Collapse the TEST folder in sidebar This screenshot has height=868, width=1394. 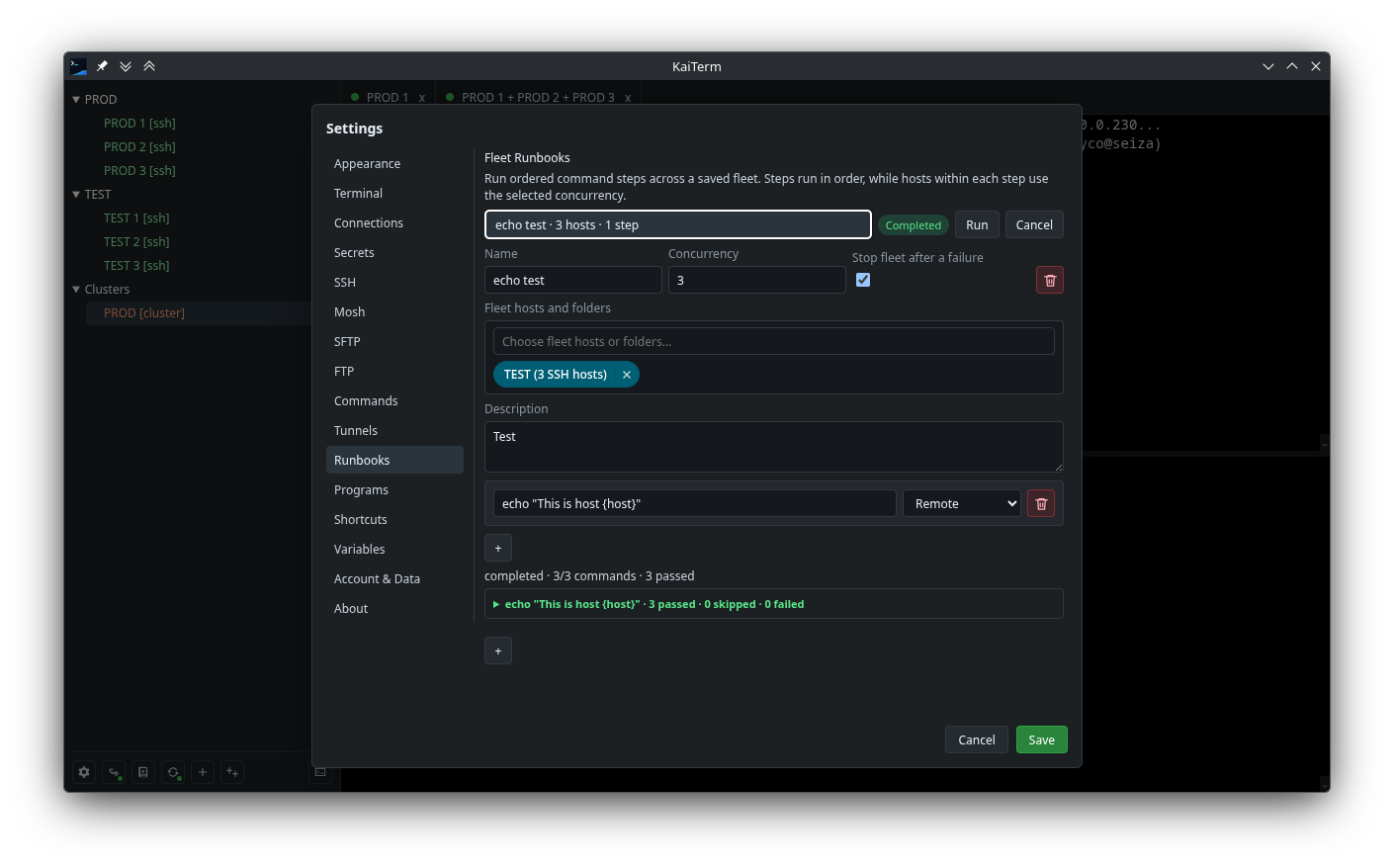(76, 195)
